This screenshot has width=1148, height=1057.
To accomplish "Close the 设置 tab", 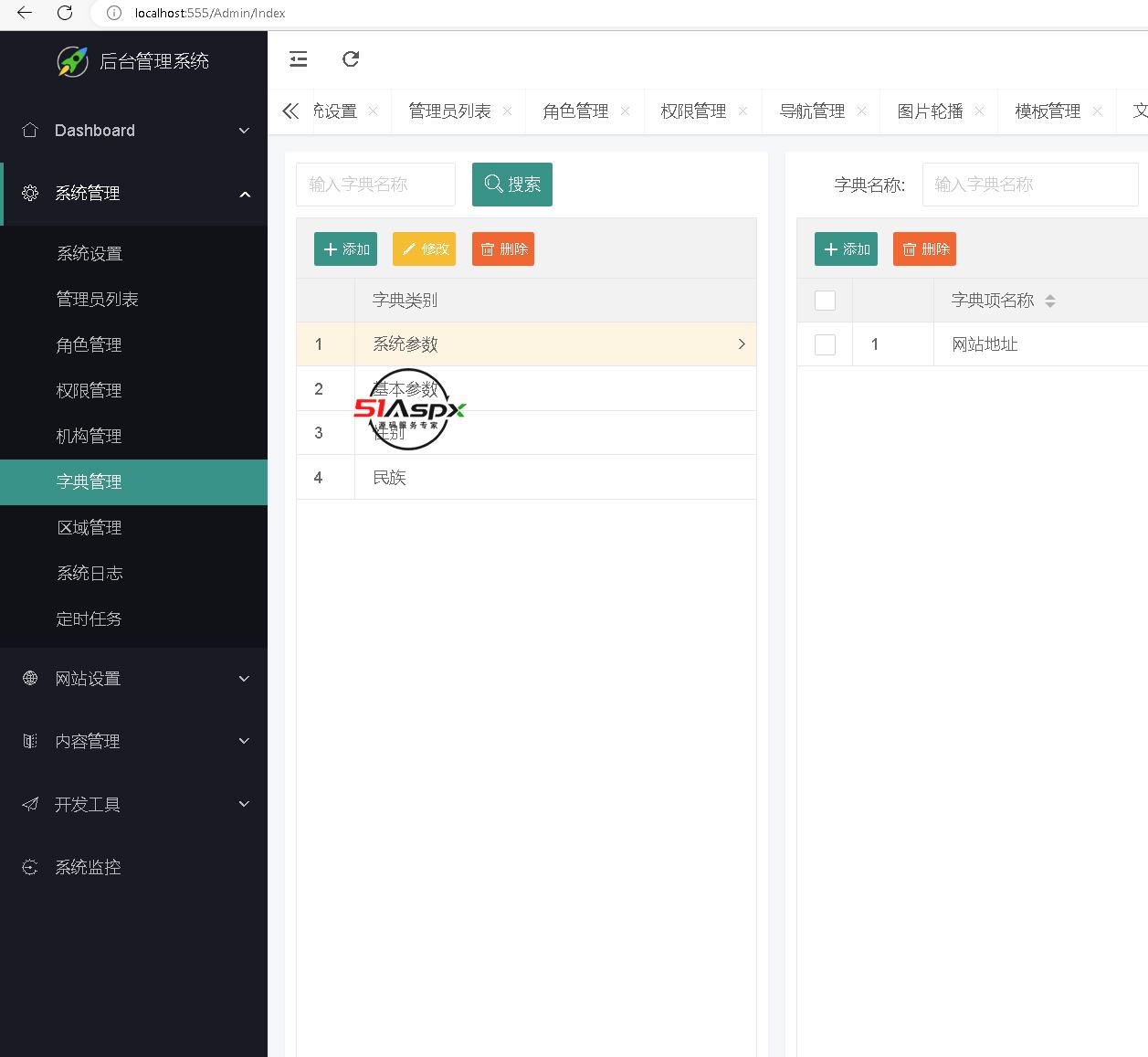I will 373,111.
